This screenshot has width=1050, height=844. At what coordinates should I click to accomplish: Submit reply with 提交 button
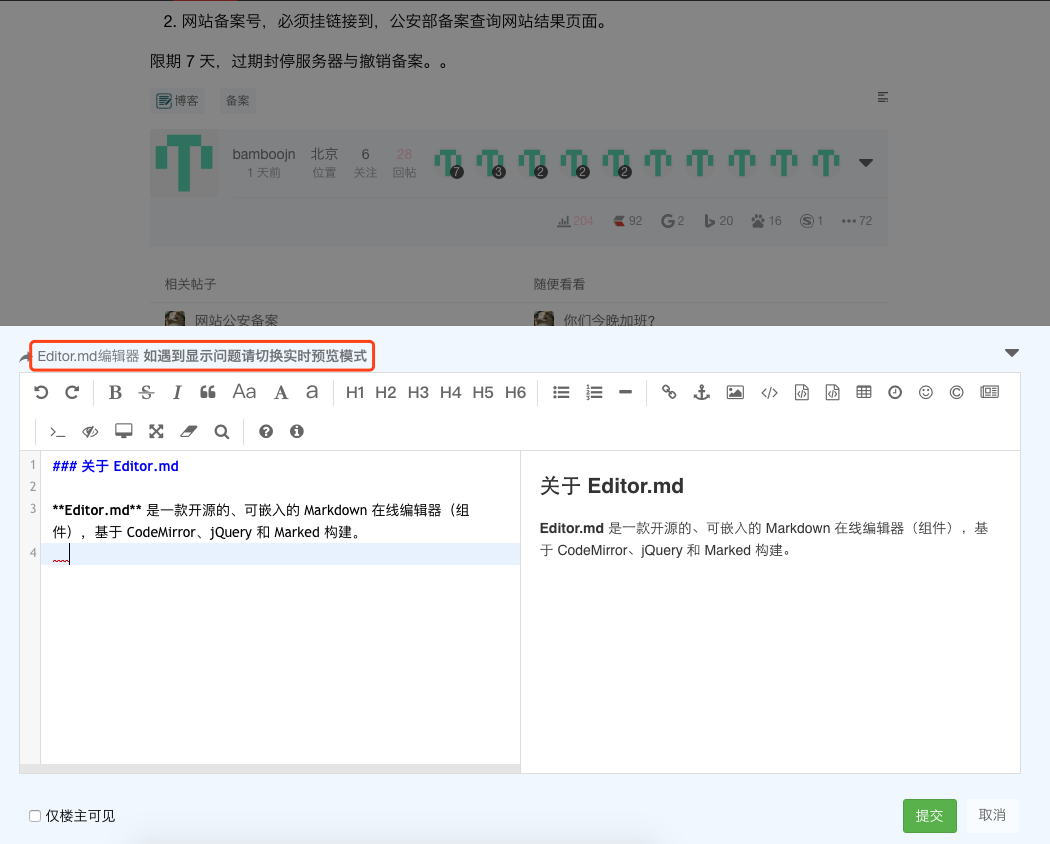(929, 816)
